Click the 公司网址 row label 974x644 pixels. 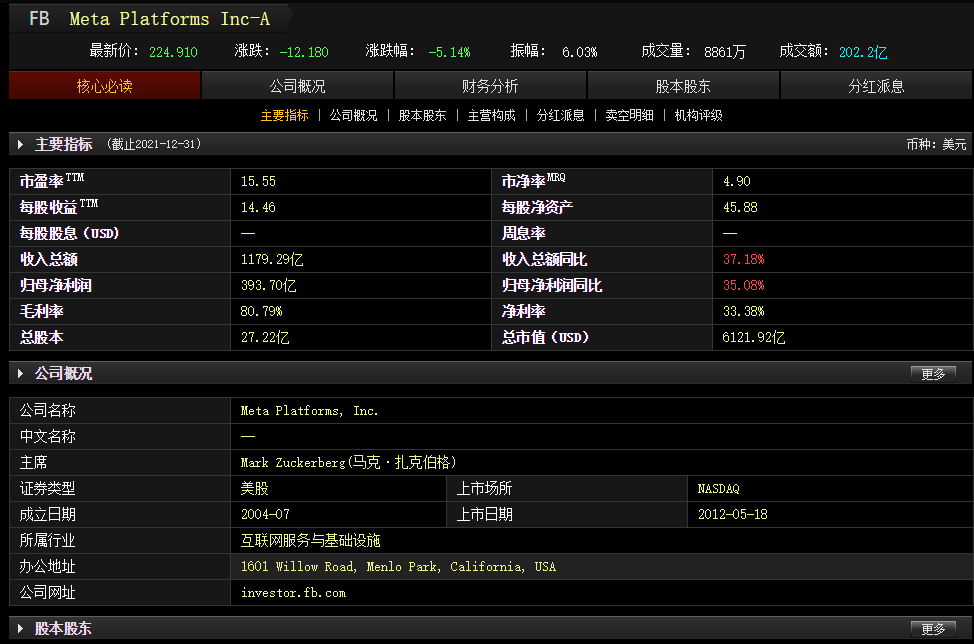point(48,593)
